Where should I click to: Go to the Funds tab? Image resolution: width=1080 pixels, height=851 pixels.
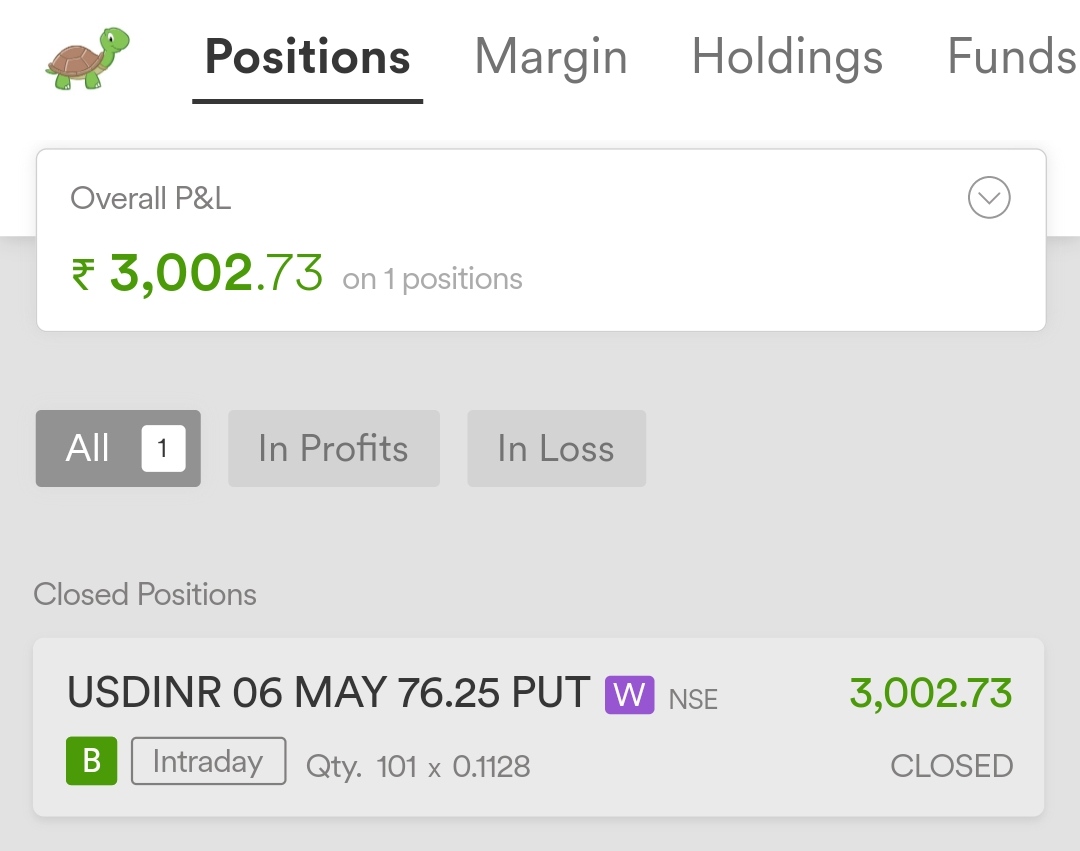tap(1012, 56)
